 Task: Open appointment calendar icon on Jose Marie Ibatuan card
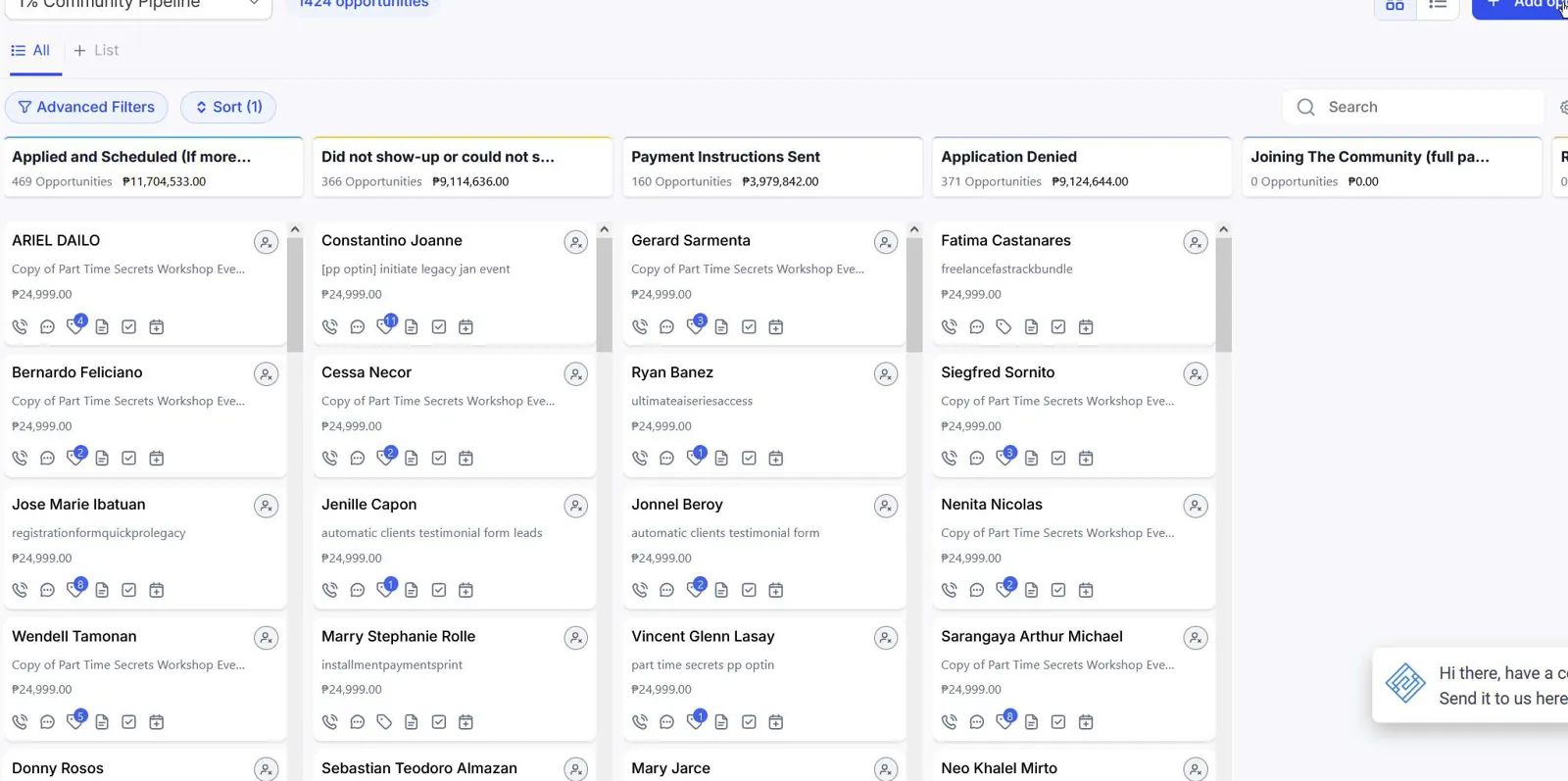click(156, 591)
